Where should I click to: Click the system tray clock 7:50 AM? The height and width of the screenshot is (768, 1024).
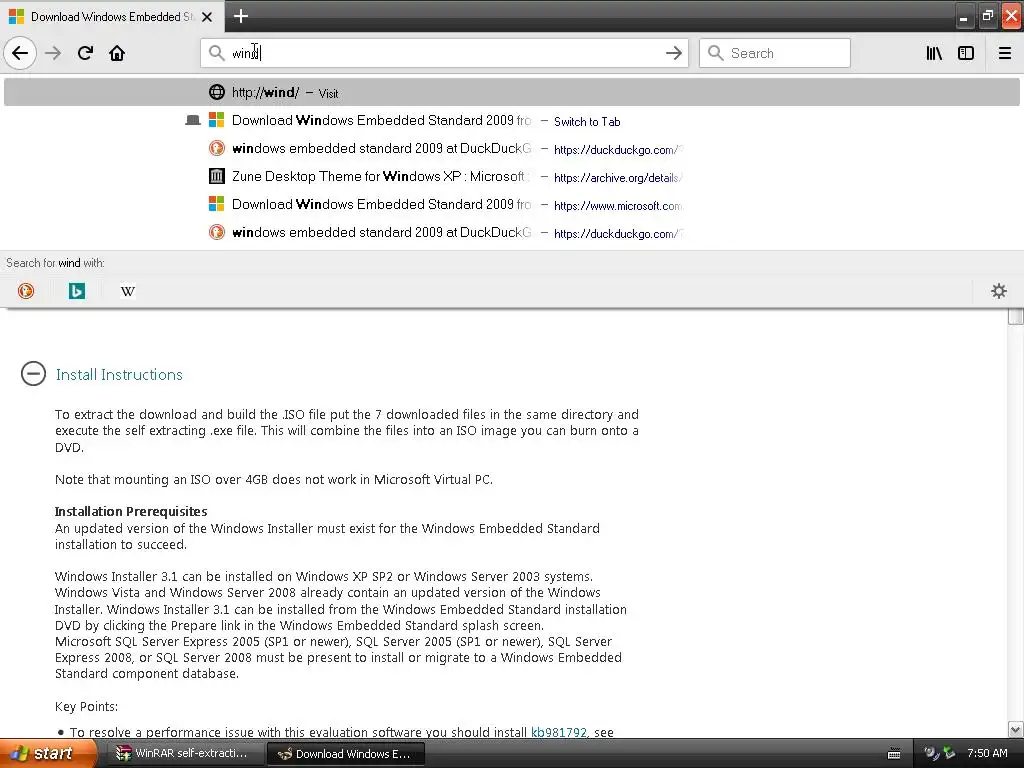[x=987, y=753]
